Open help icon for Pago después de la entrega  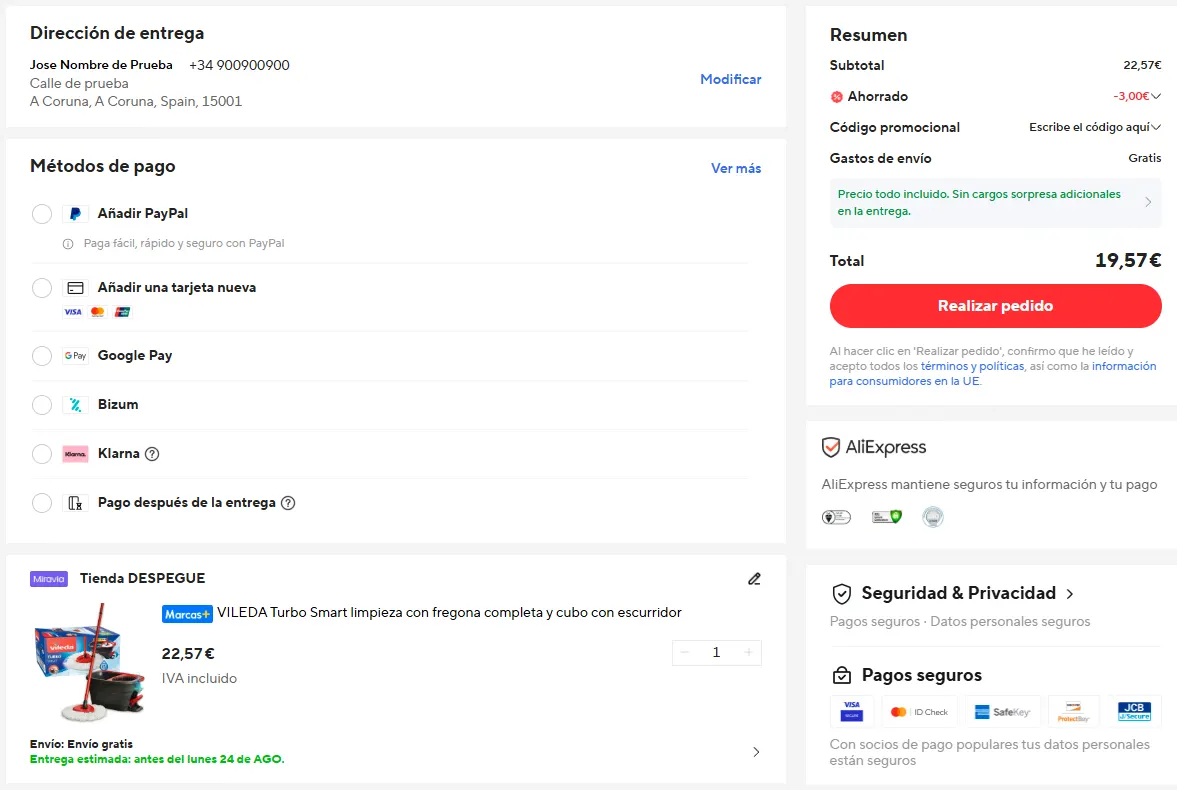pyautogui.click(x=288, y=503)
